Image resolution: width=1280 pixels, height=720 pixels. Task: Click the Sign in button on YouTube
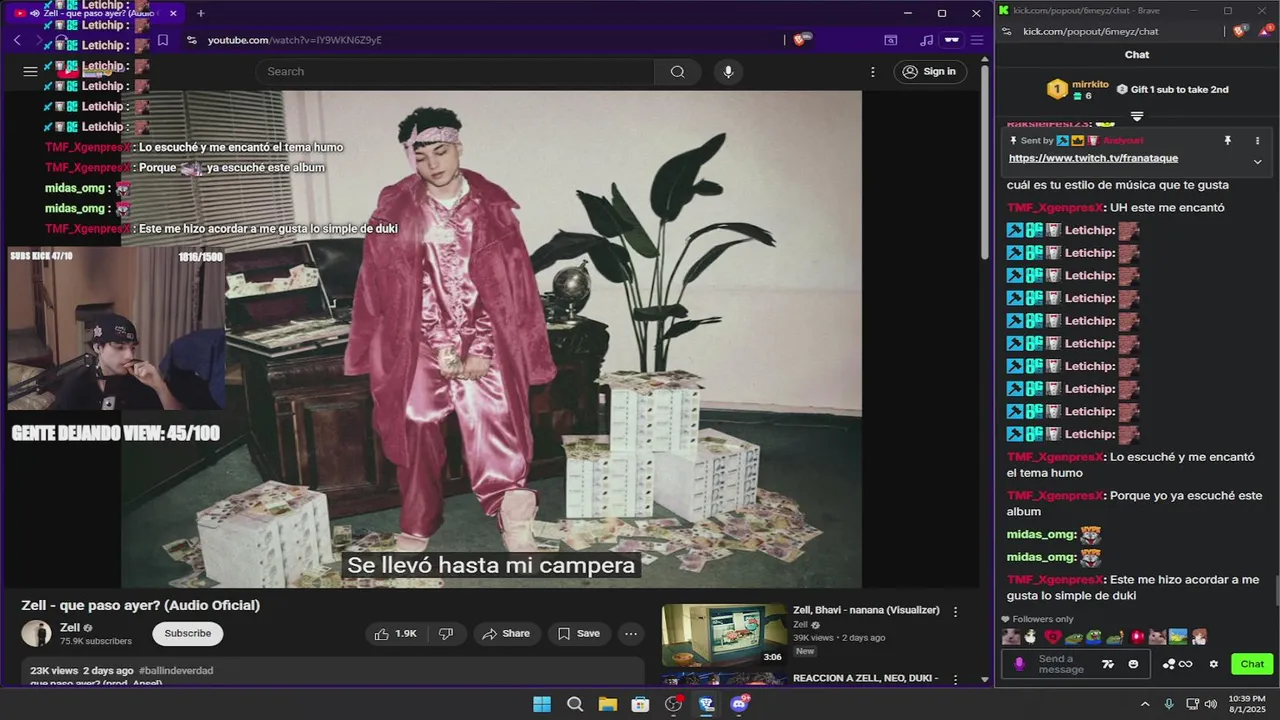(929, 71)
